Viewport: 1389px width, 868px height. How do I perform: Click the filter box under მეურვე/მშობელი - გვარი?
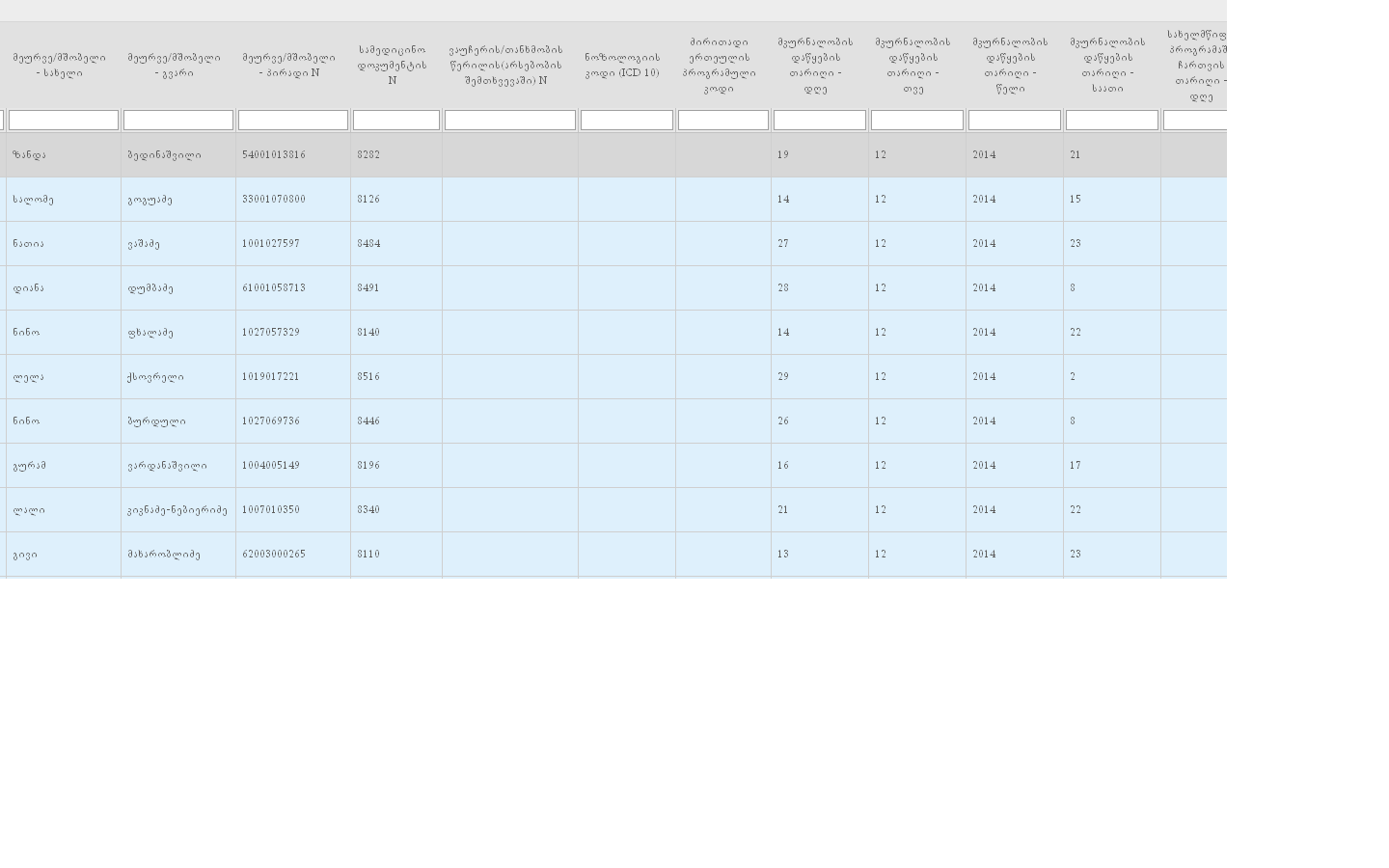(178, 120)
